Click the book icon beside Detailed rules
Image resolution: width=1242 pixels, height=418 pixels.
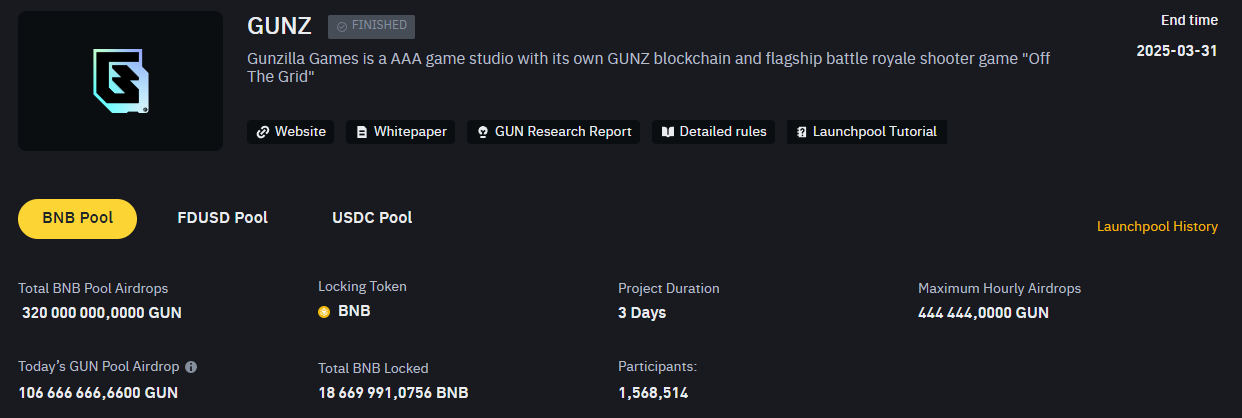coord(668,132)
